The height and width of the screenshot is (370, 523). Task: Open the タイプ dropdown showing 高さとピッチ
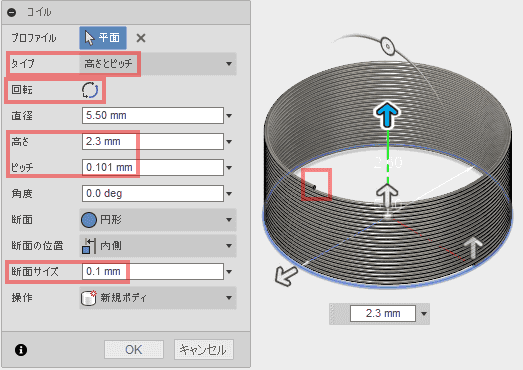158,63
